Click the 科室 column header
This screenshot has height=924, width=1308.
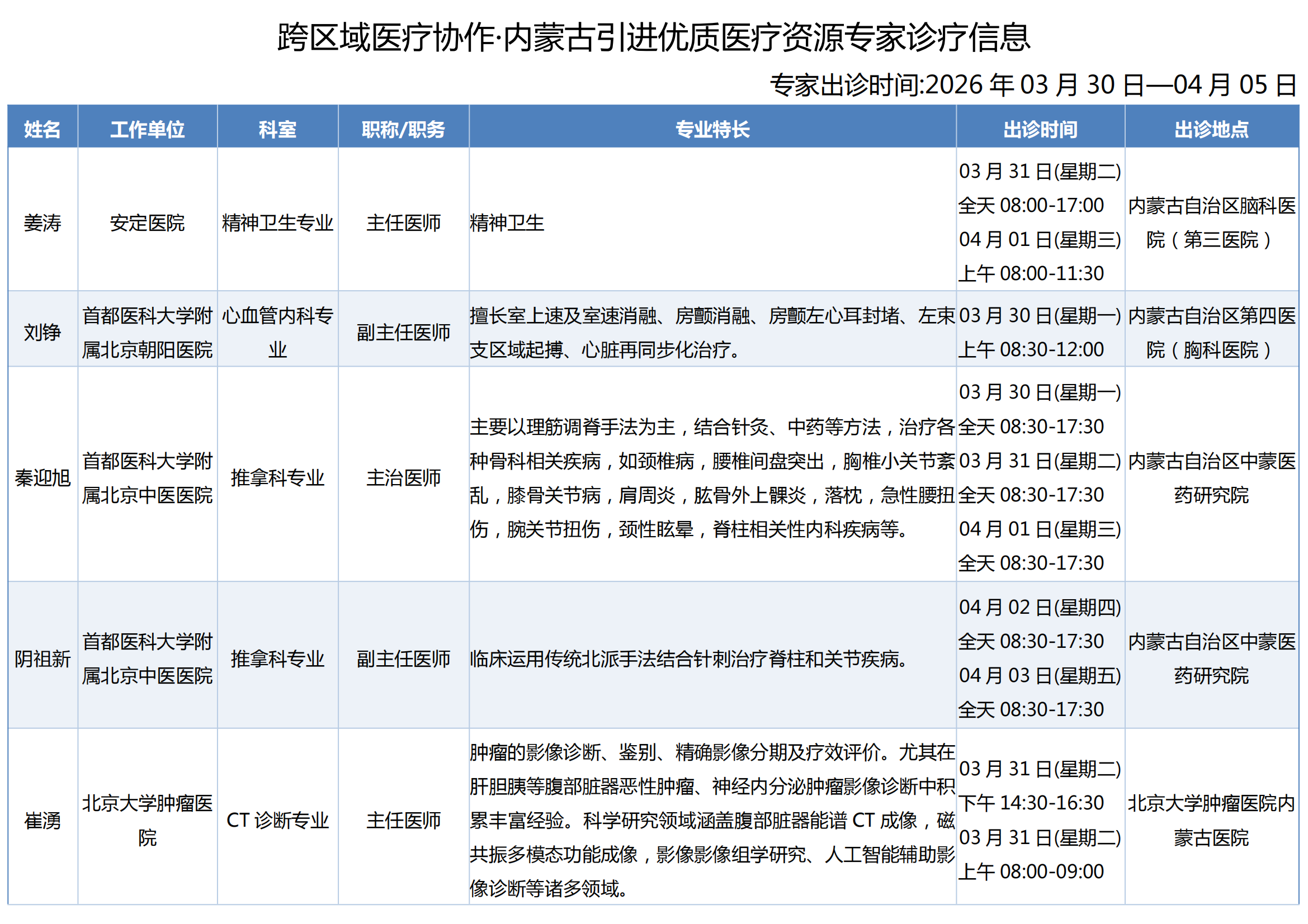coord(277,129)
